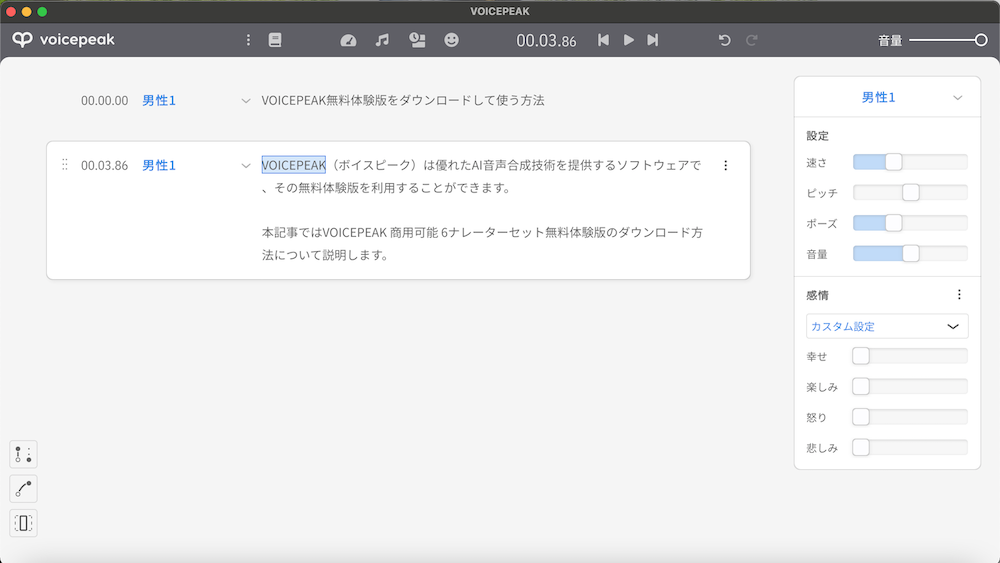Click the toolbar time display 00.03.86

tap(546, 41)
